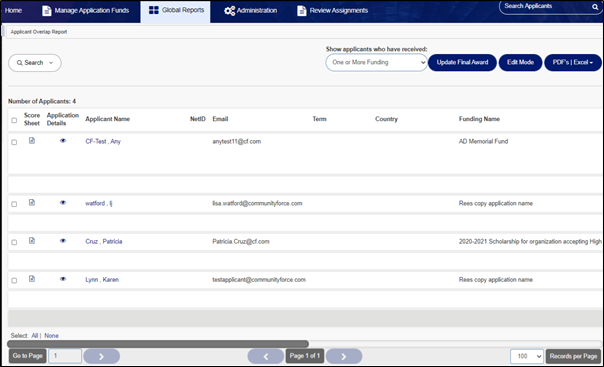View application details eye for watford row
Viewport: 604px width, 367px height.
click(63, 203)
